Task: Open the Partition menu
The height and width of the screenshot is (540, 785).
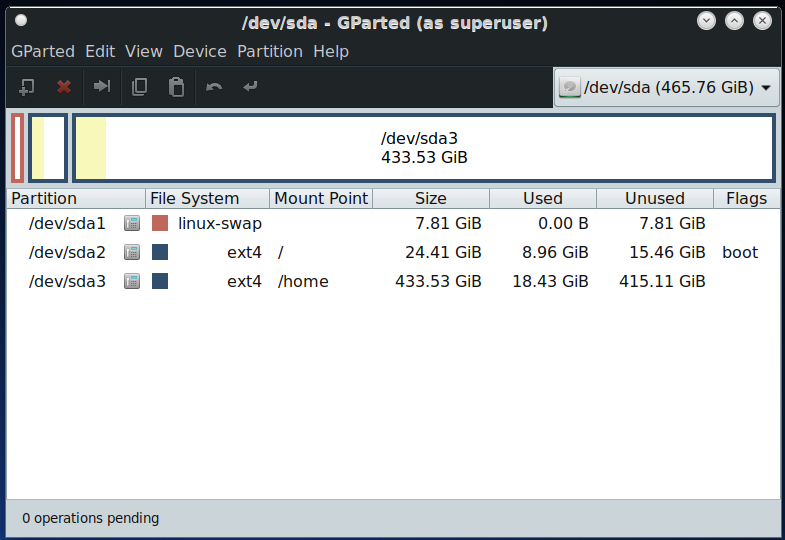Action: click(270, 52)
